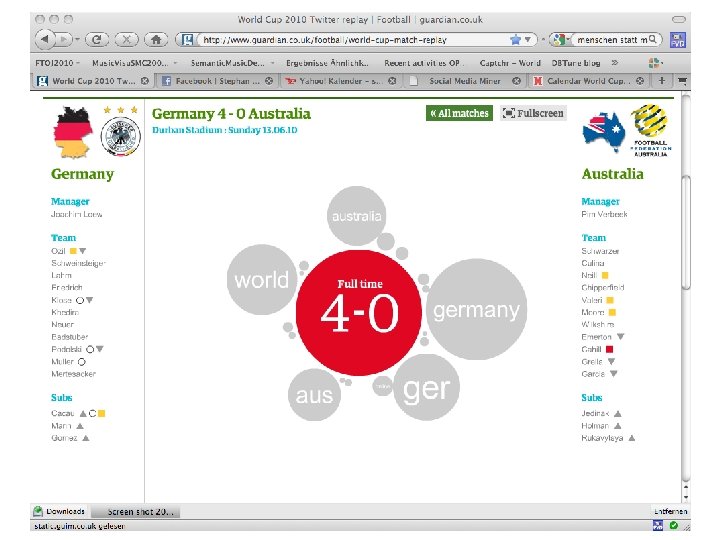This screenshot has width=720, height=540.
Task: Close the Social Media Miner tab
Action: click(516, 81)
